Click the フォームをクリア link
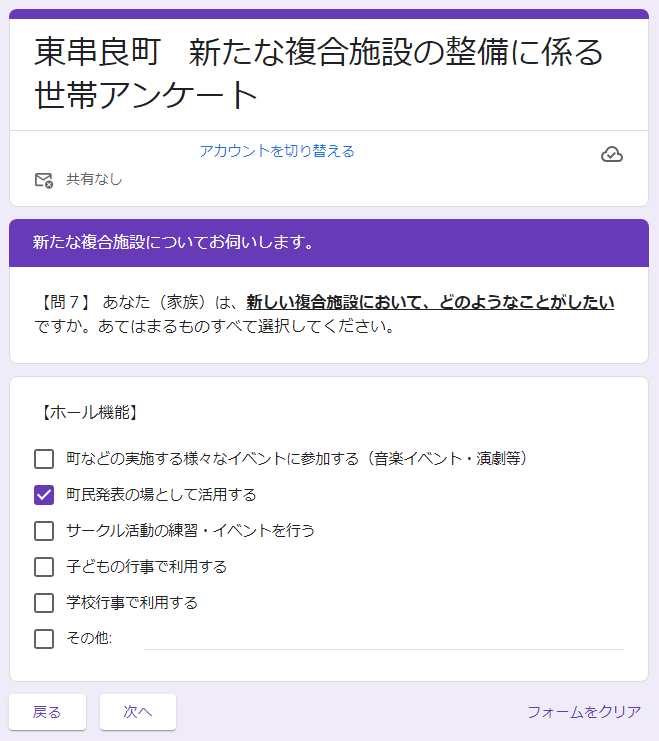 click(x=584, y=712)
